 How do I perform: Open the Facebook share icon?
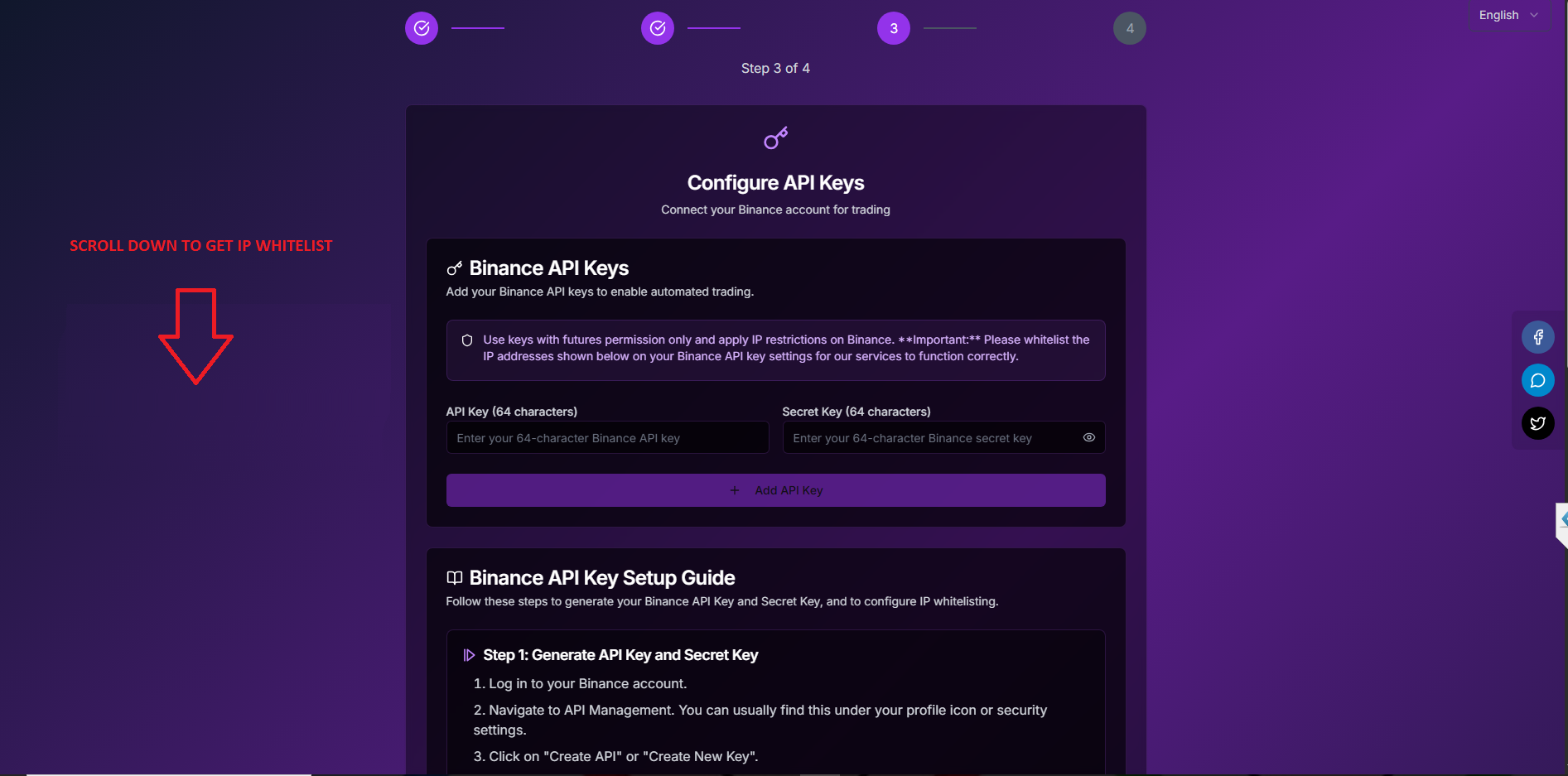(x=1538, y=337)
